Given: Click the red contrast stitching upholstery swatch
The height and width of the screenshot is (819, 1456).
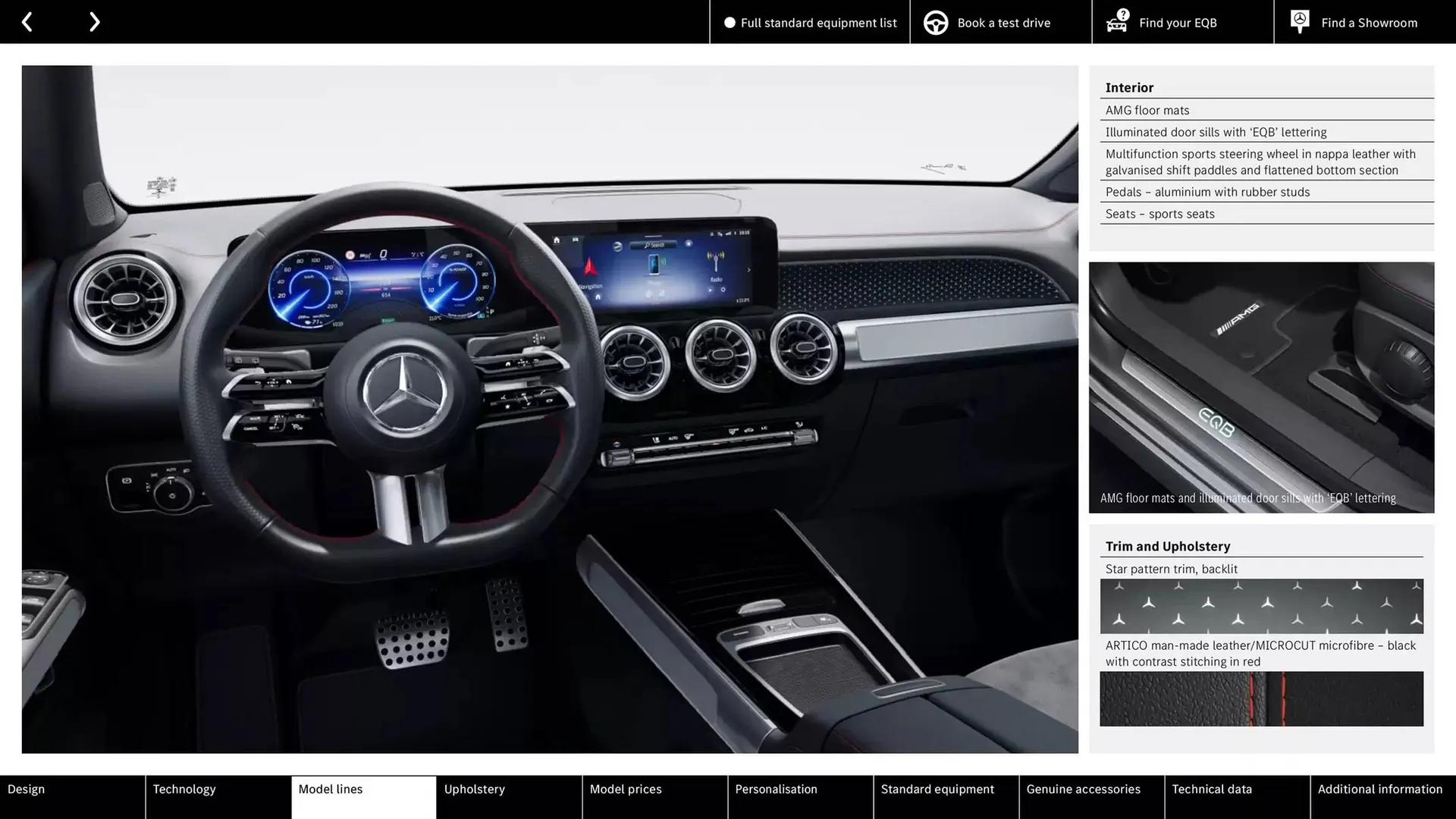Looking at the screenshot, I should tap(1261, 699).
